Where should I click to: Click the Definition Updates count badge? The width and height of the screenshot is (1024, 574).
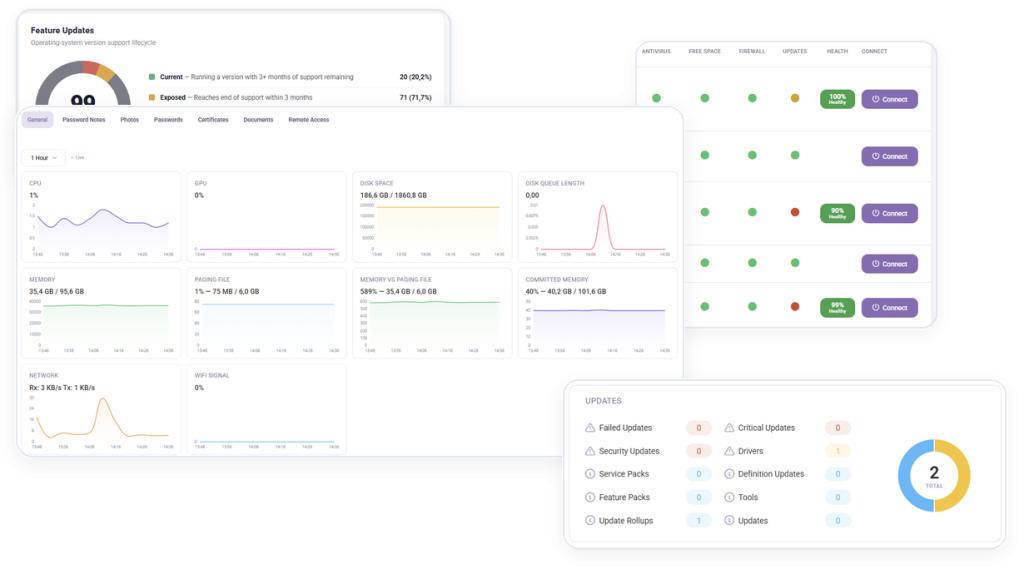[838, 474]
